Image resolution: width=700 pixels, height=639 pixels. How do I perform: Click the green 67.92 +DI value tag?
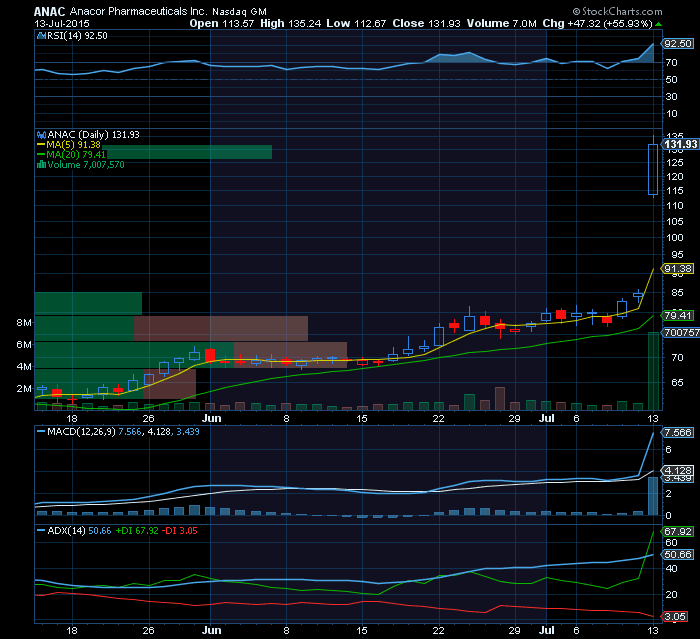click(678, 532)
